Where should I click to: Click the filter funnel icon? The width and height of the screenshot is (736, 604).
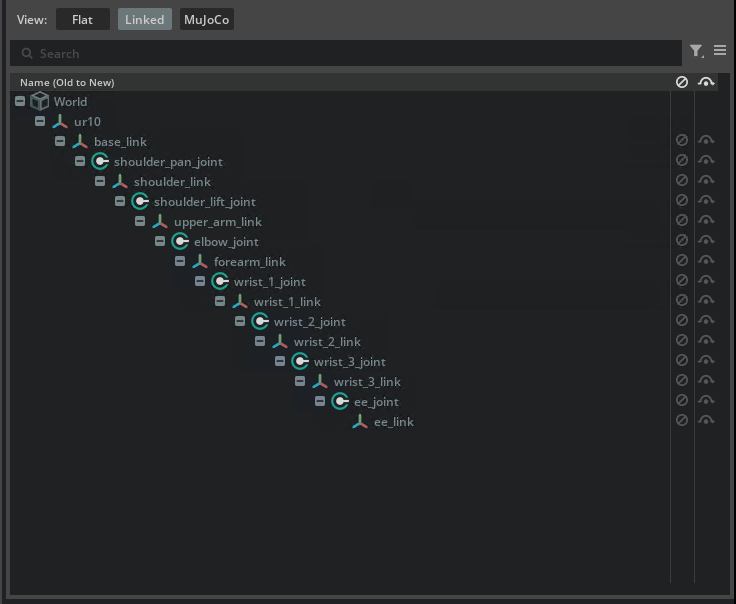696,51
